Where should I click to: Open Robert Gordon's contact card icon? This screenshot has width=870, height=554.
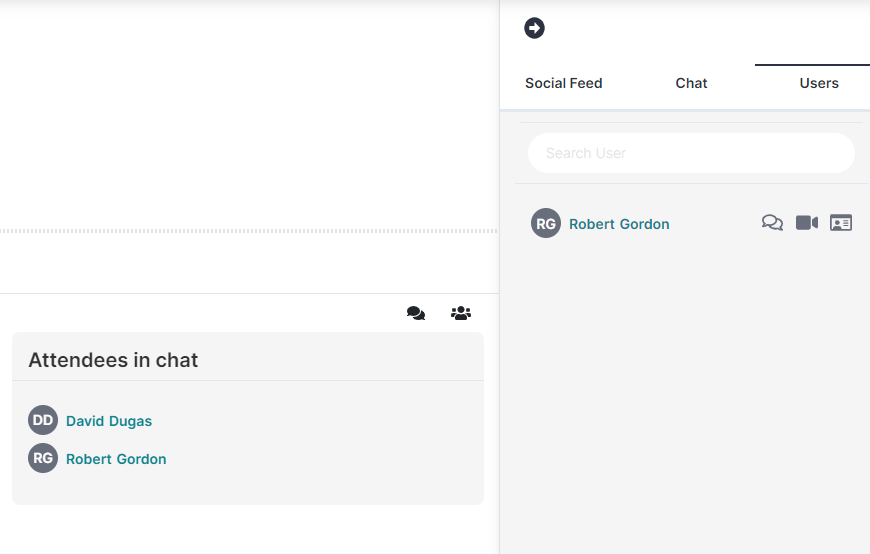(x=841, y=223)
